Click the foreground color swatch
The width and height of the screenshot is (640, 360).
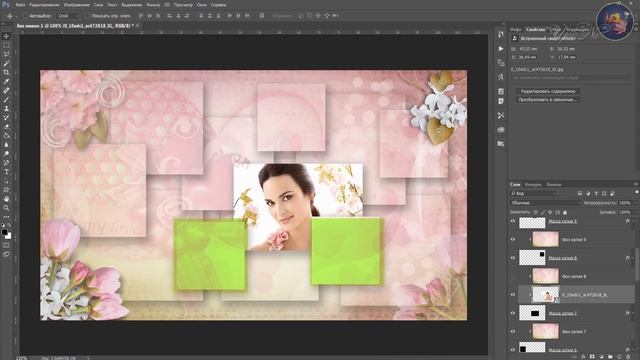tap(4, 232)
